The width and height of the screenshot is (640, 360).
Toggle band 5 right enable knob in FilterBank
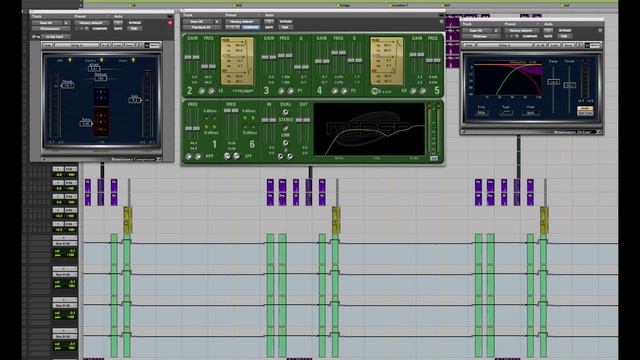[x=422, y=91]
